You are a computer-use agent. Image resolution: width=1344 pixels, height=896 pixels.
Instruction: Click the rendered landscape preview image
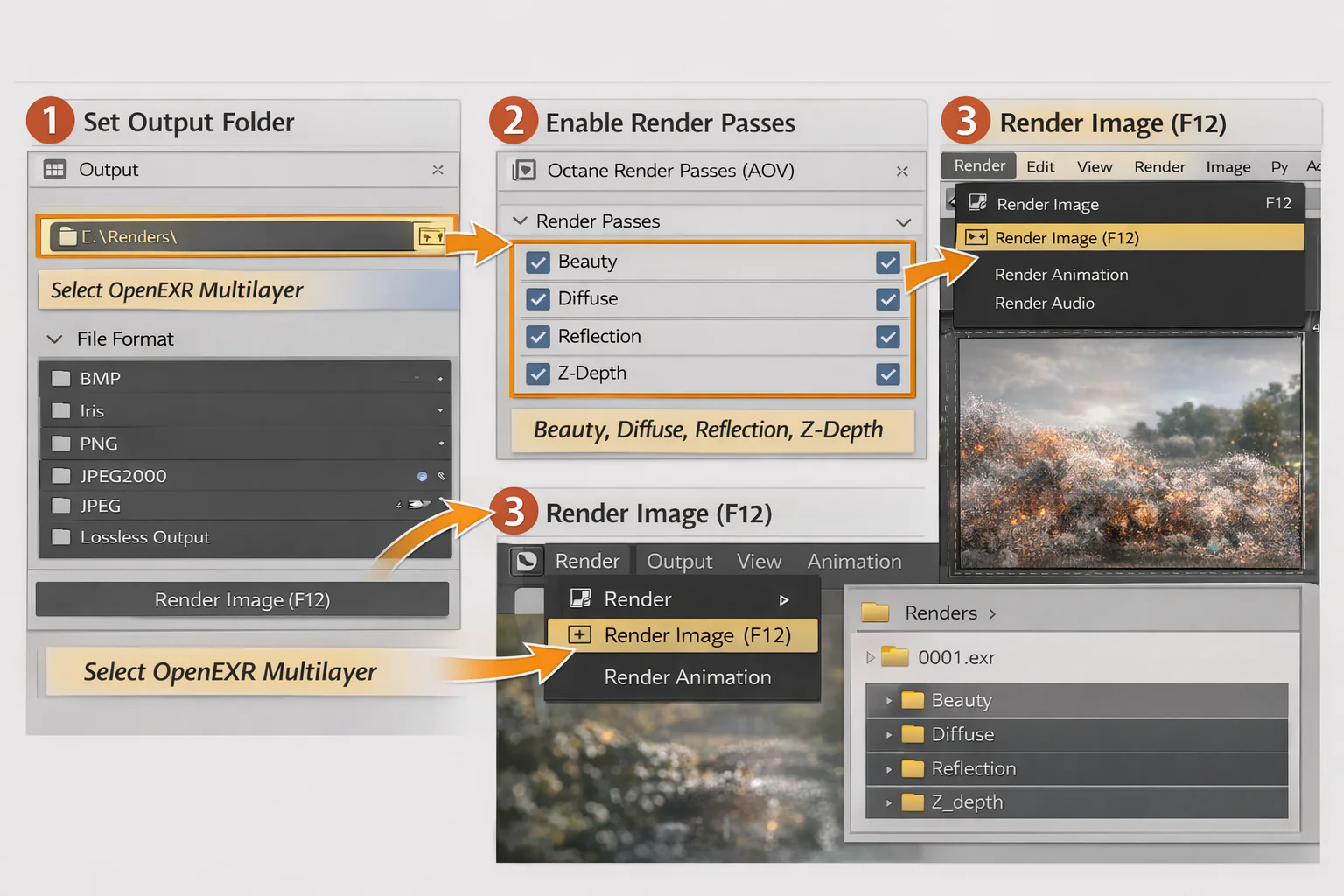point(1130,452)
